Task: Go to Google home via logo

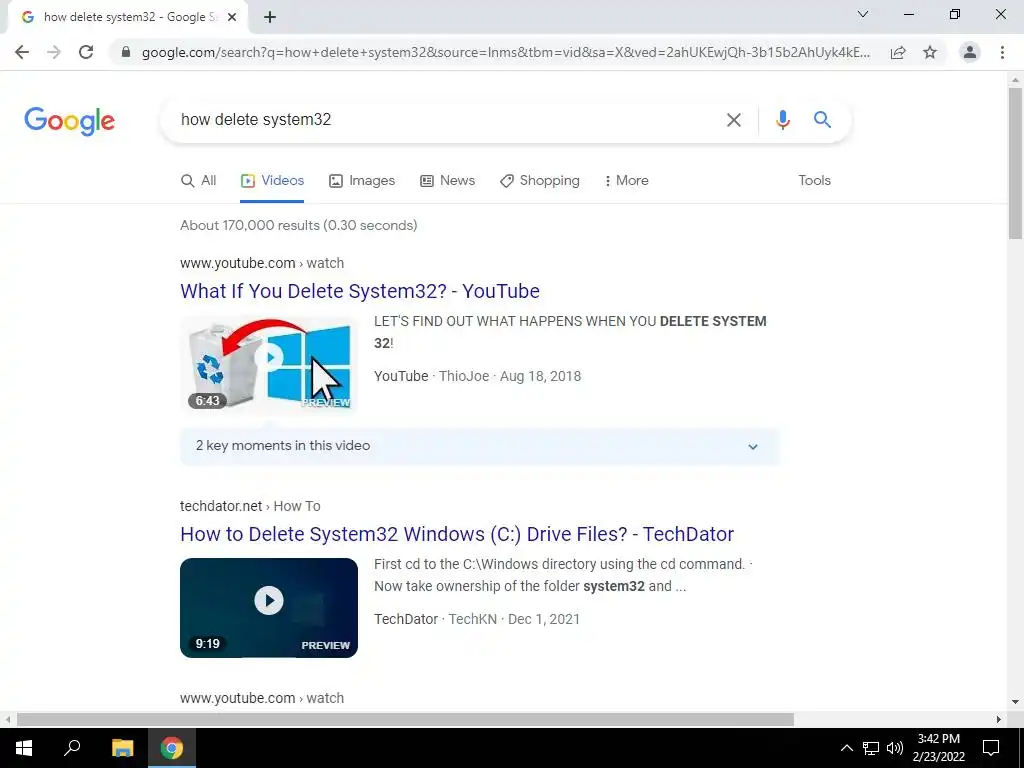Action: 69,121
